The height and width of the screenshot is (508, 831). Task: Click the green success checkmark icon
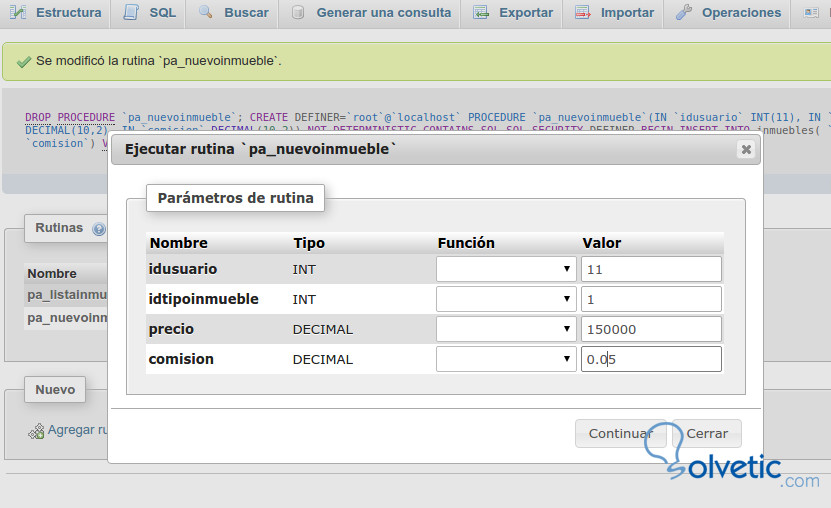tap(24, 62)
